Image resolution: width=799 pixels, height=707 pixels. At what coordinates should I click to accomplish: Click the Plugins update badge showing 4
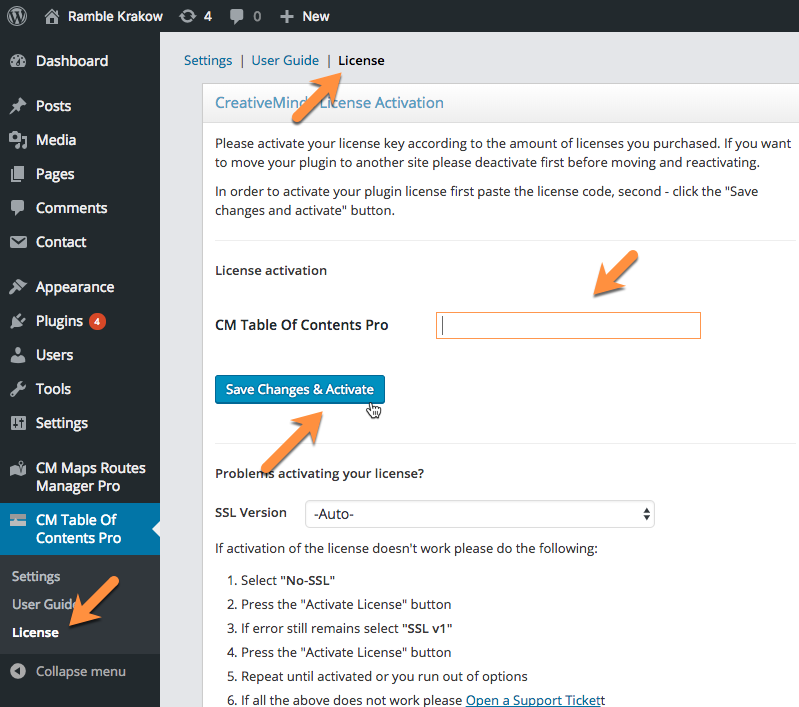(x=97, y=322)
